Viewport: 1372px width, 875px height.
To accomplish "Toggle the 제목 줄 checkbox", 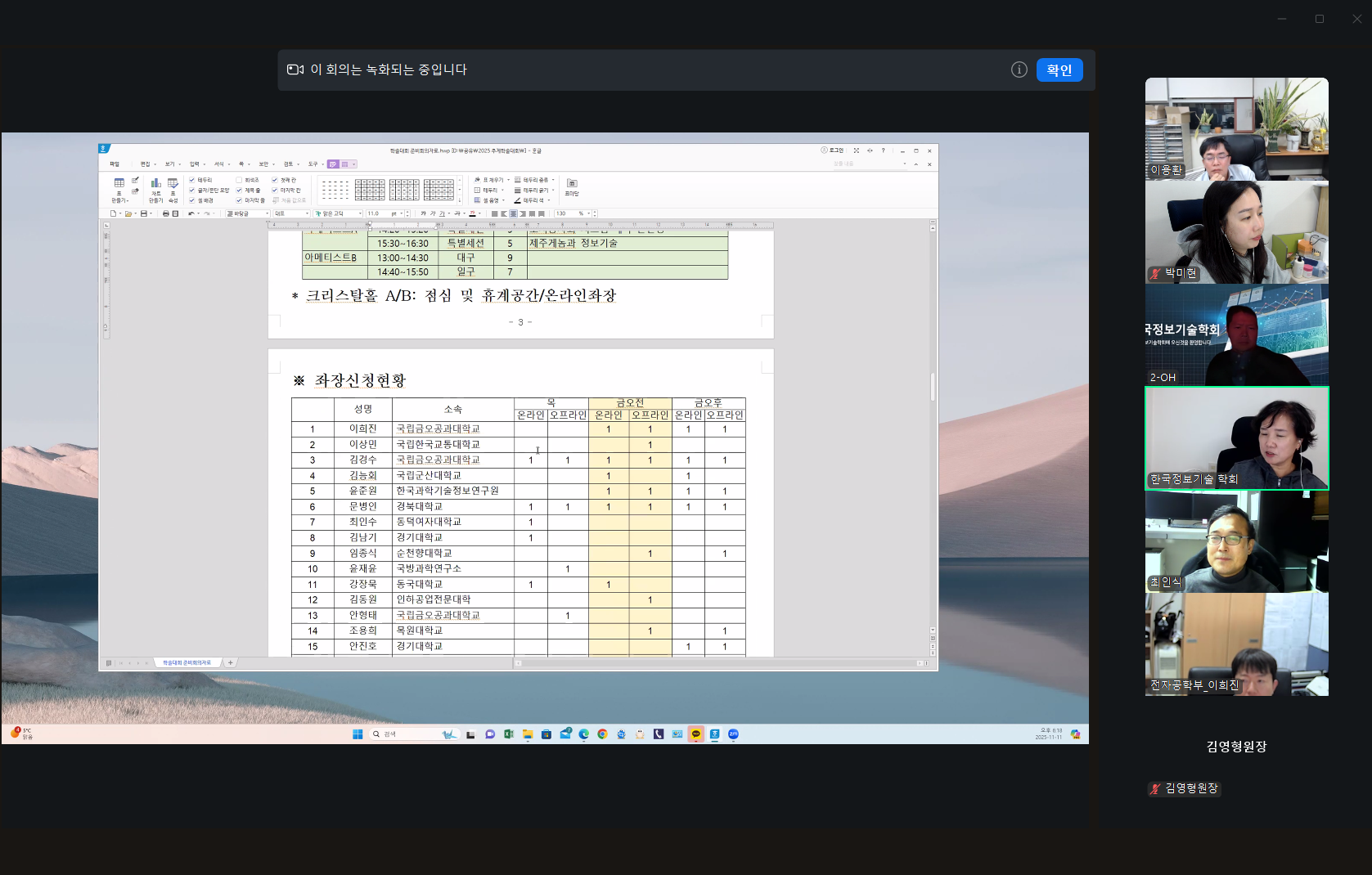I will 239,191.
